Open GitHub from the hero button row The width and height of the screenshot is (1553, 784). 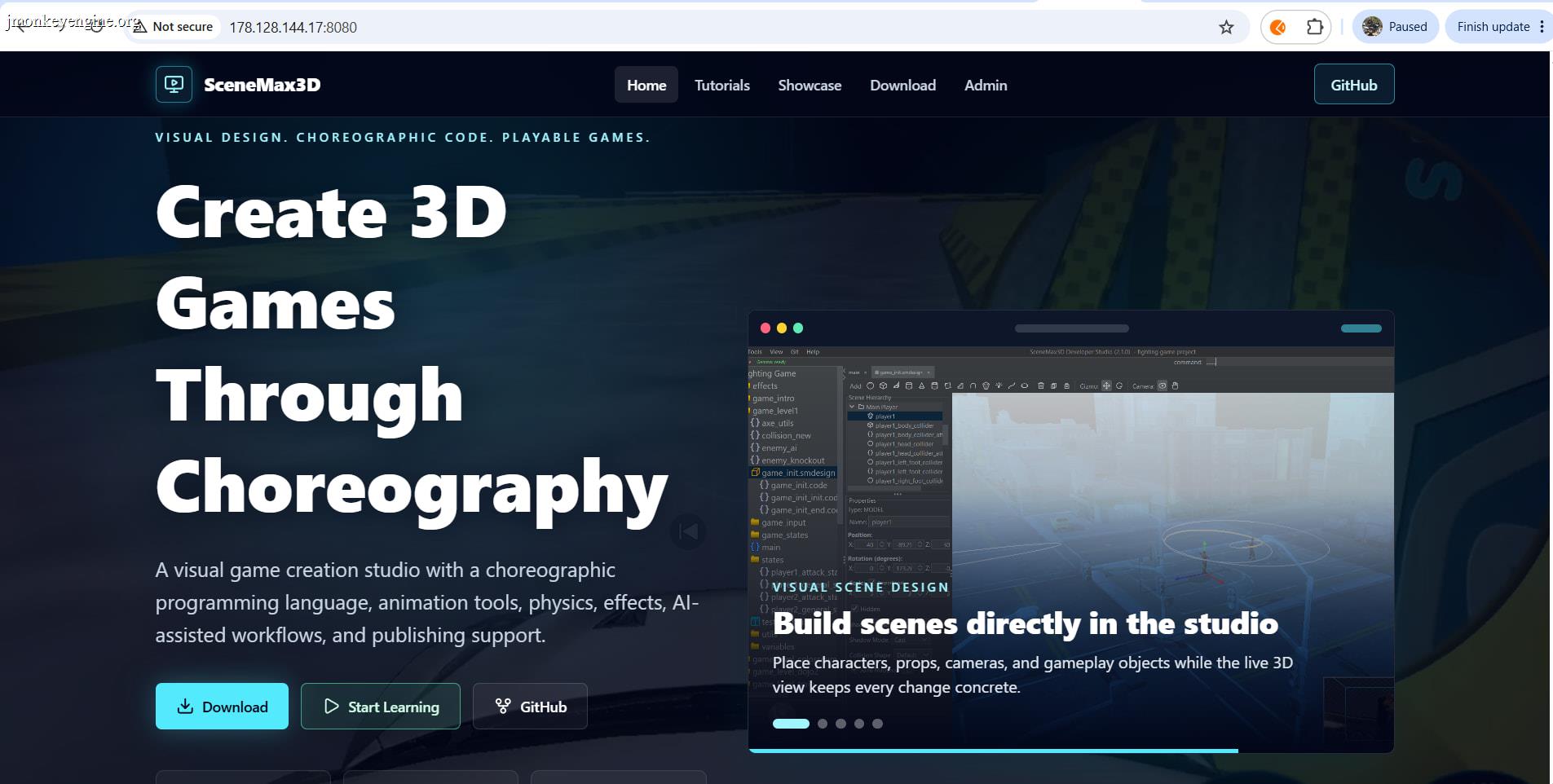530,706
